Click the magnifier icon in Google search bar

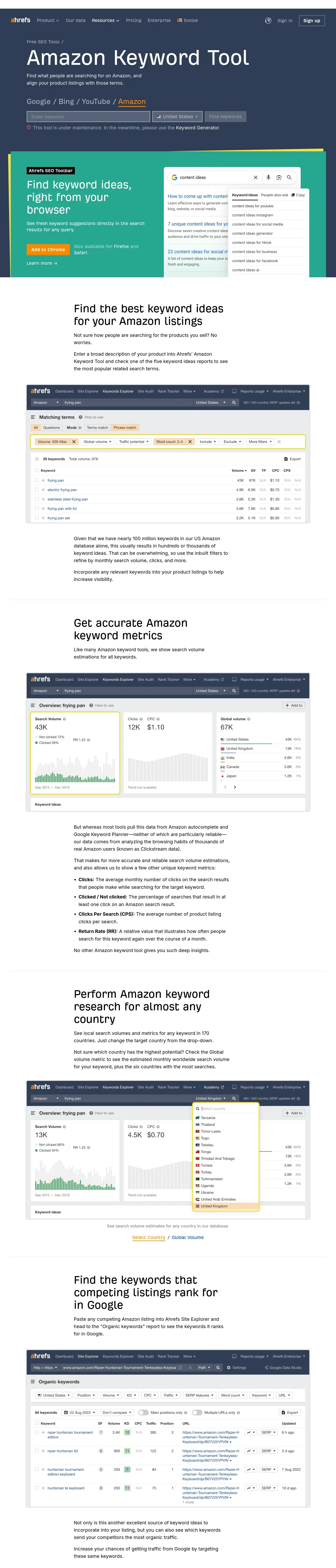(x=290, y=177)
